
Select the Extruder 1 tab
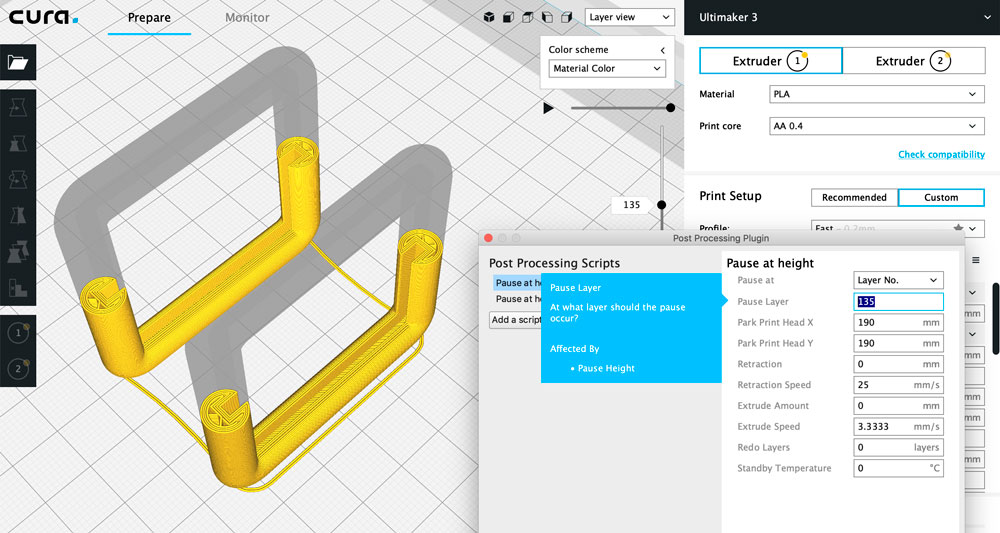click(770, 61)
